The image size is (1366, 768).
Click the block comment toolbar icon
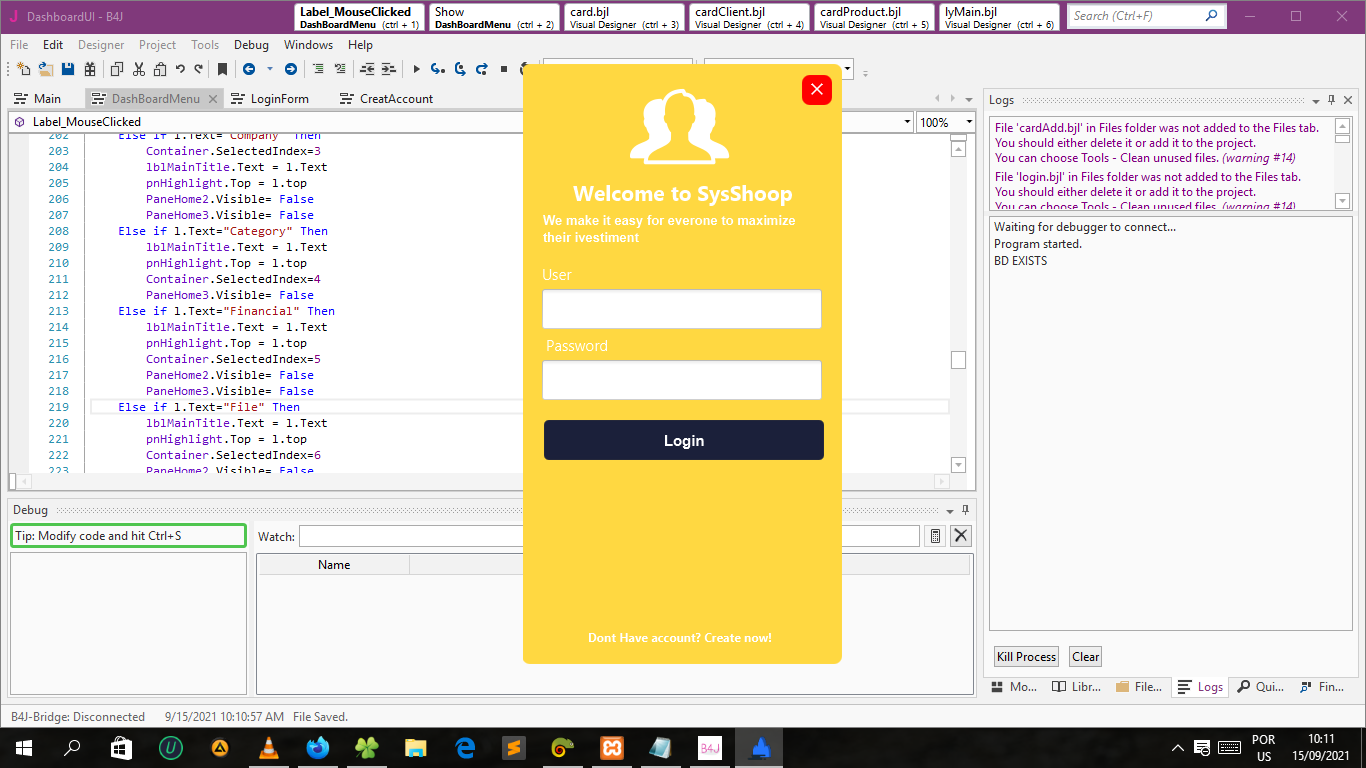(318, 69)
